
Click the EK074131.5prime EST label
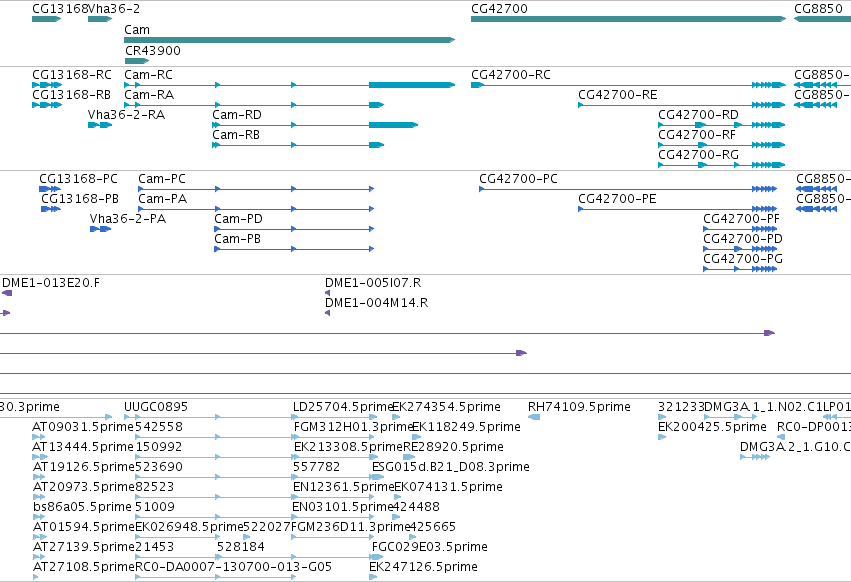point(448,487)
